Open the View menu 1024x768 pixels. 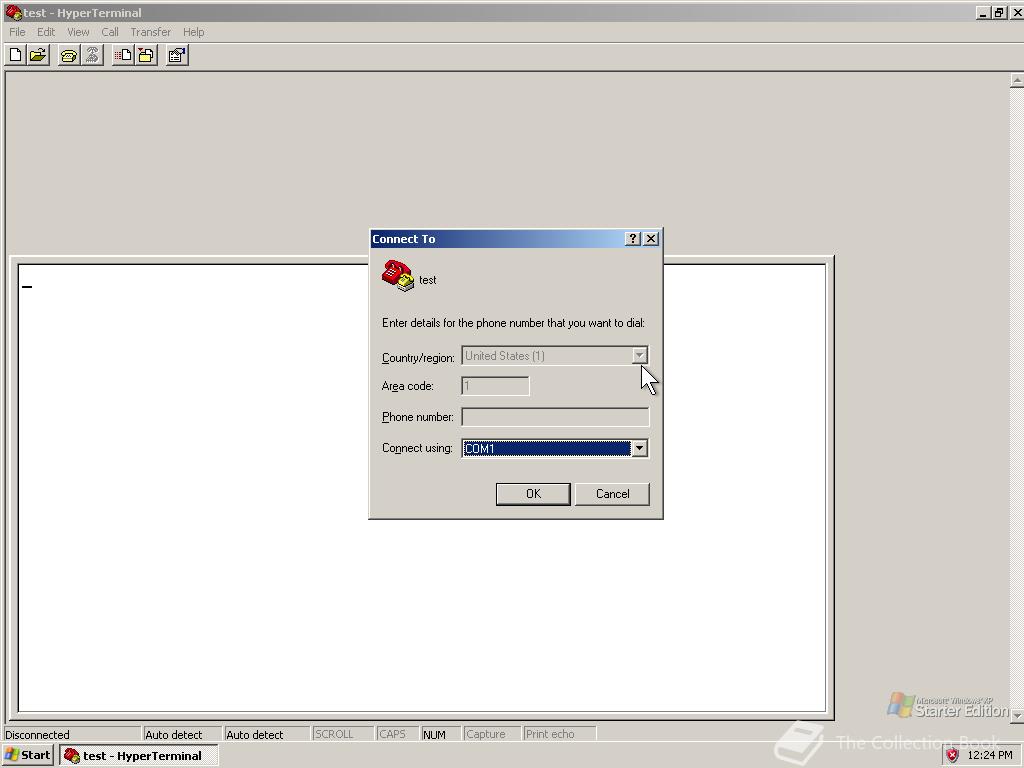point(78,32)
